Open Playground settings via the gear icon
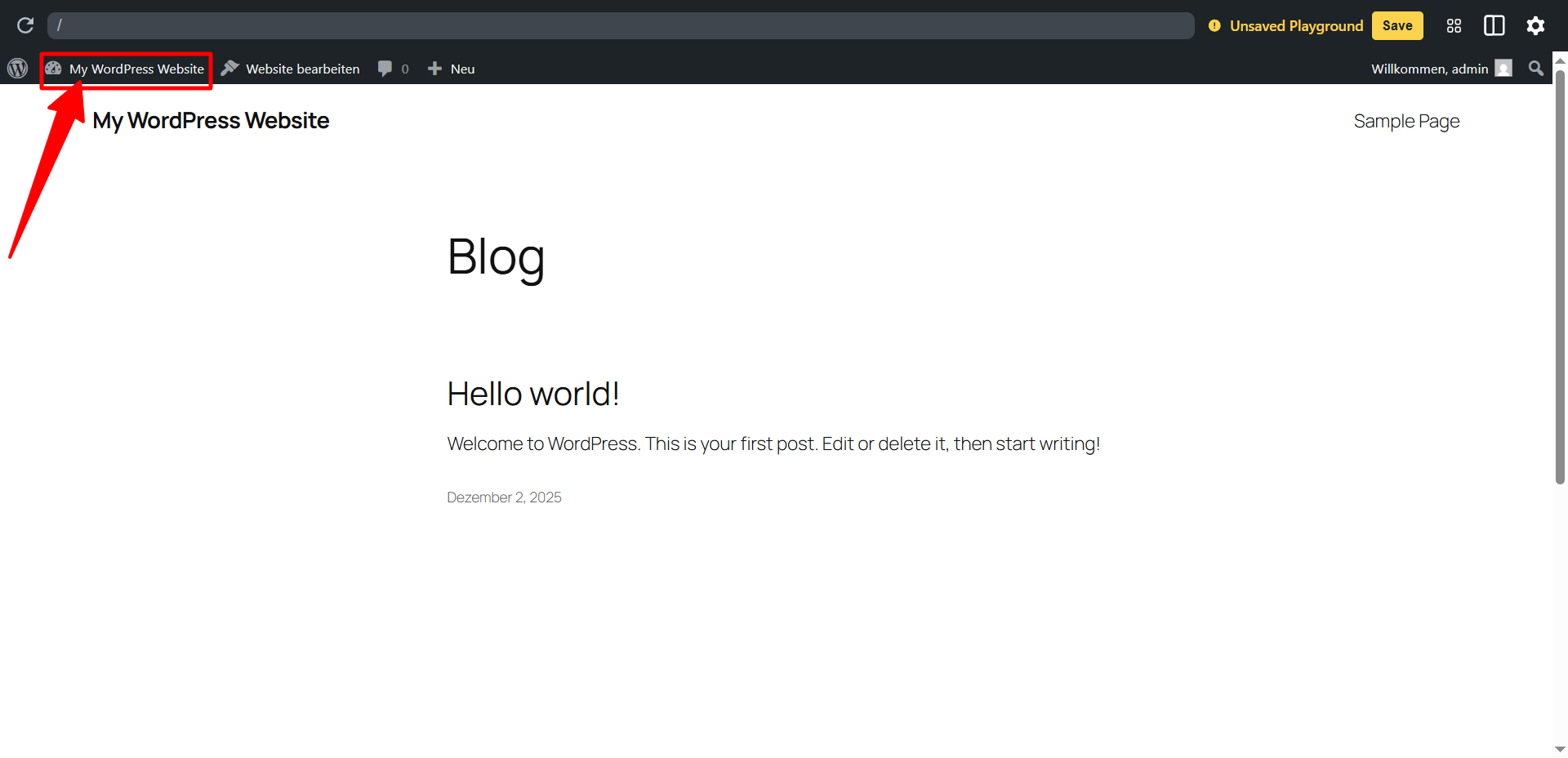1568x758 pixels. pos(1535,25)
